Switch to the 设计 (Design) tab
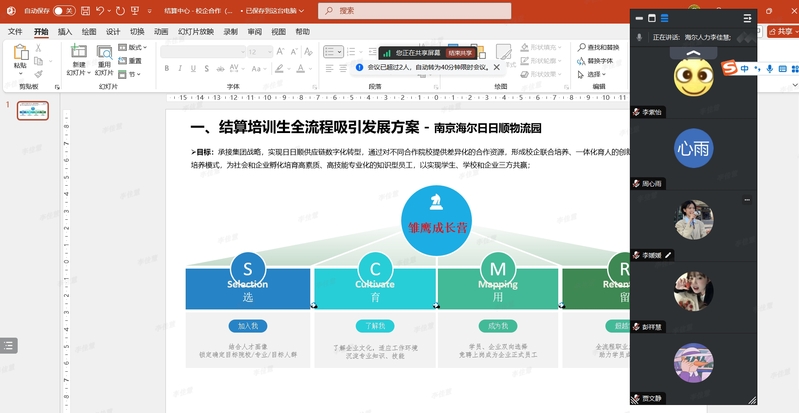This screenshot has width=799, height=413. [113, 32]
